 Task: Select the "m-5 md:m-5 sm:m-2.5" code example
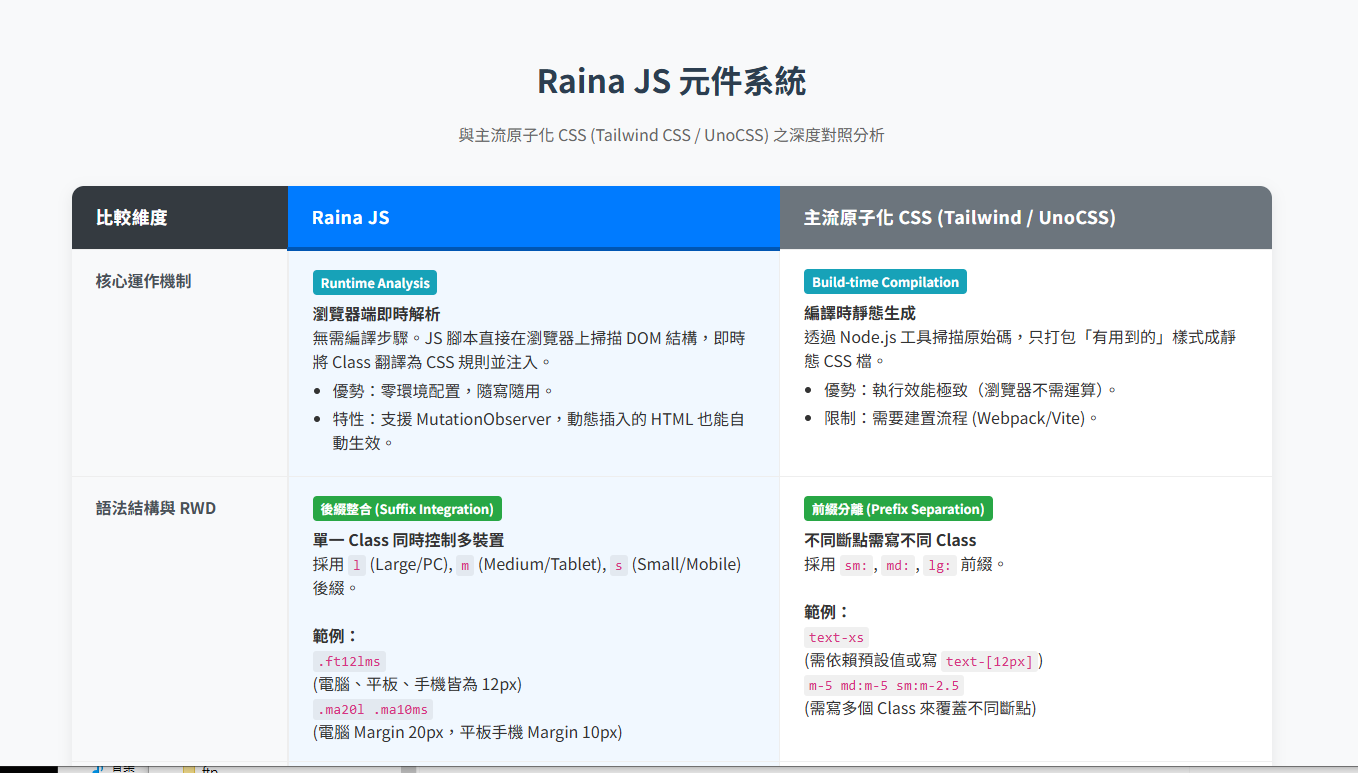[884, 685]
